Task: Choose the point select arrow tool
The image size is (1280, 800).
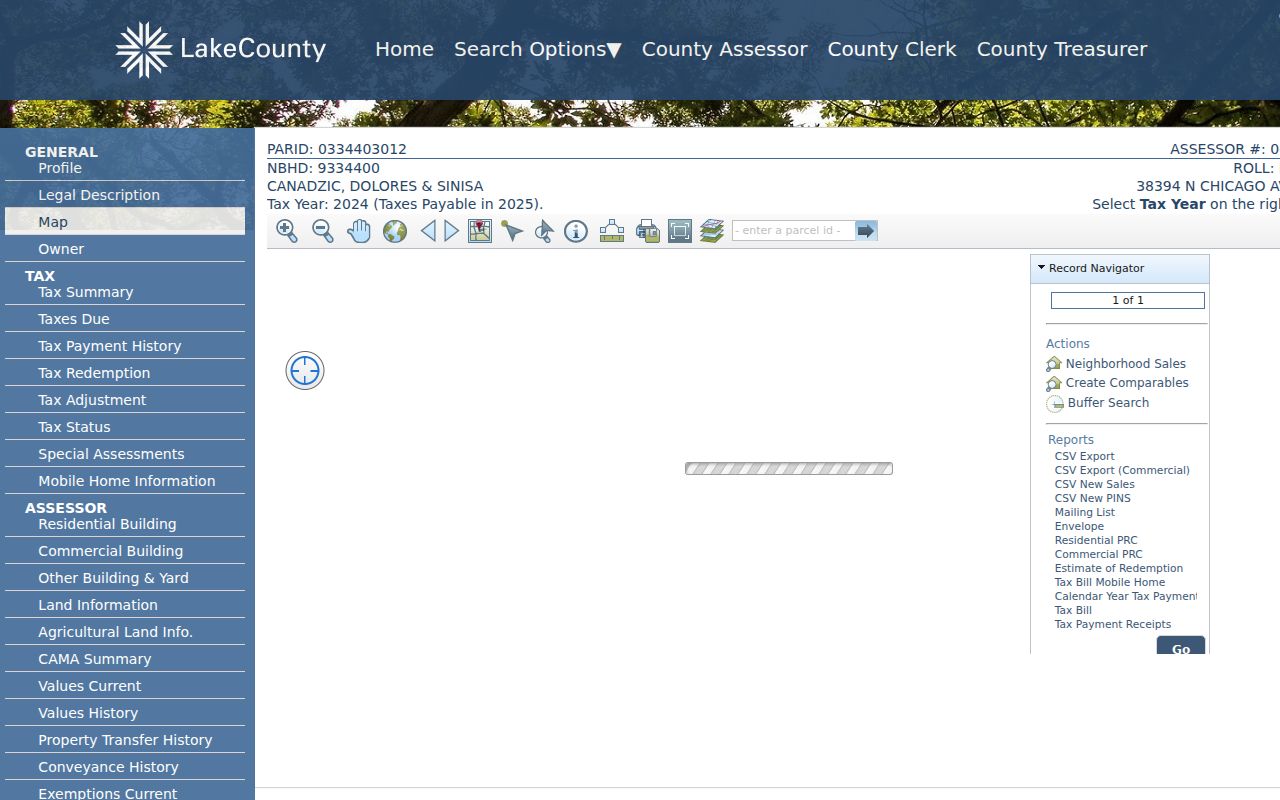Action: tap(512, 231)
